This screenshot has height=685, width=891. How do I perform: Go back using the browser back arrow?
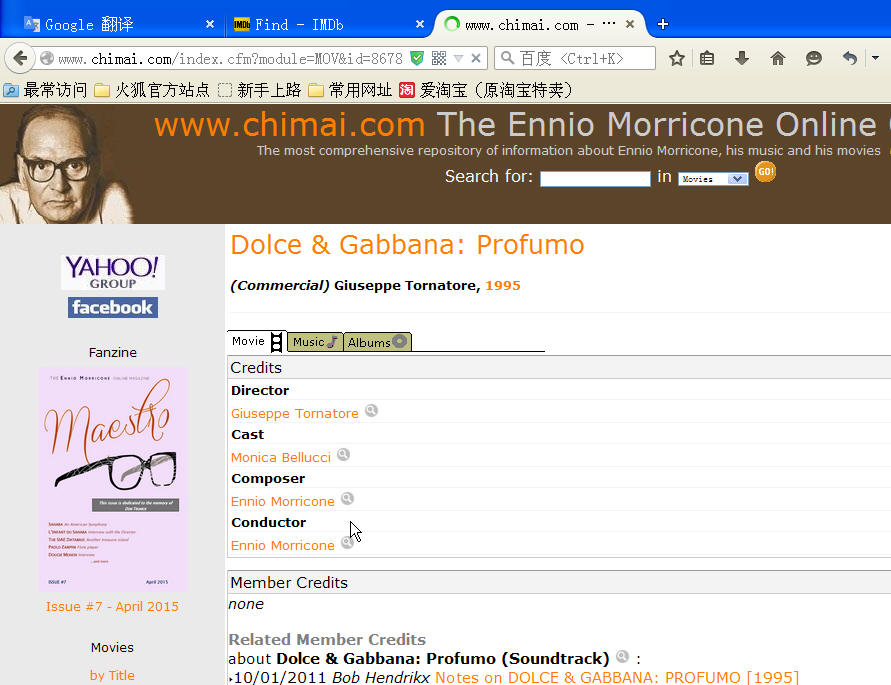click(x=20, y=58)
